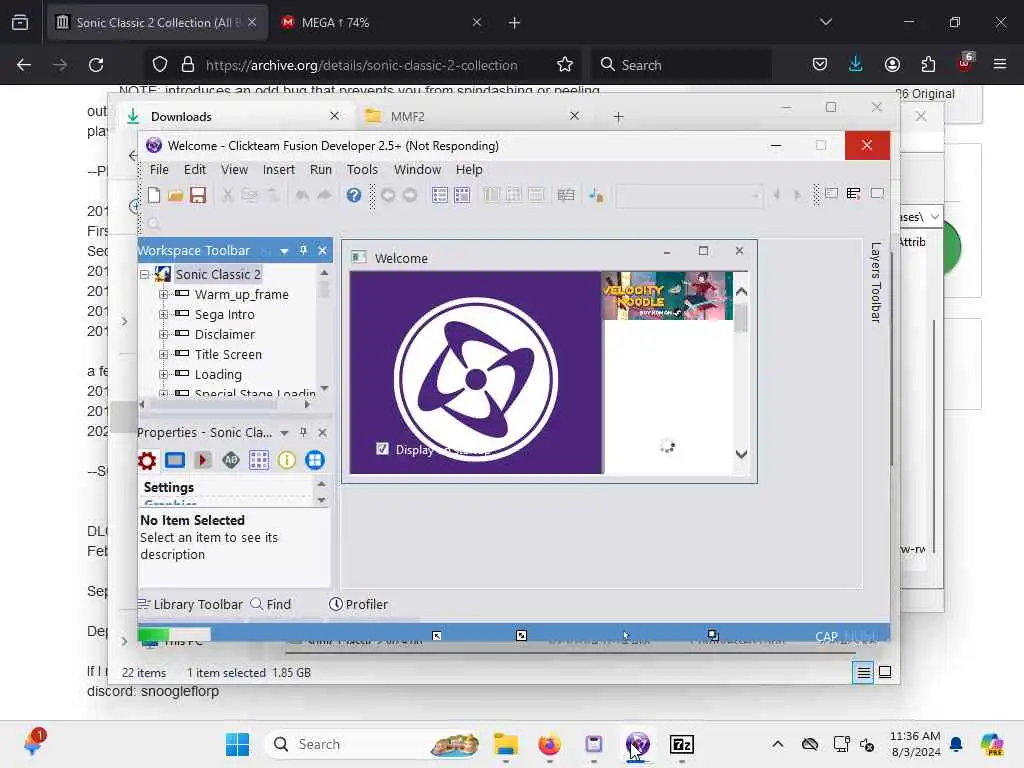Click the workspace tree horizontal scroll right arrow

(x=307, y=404)
